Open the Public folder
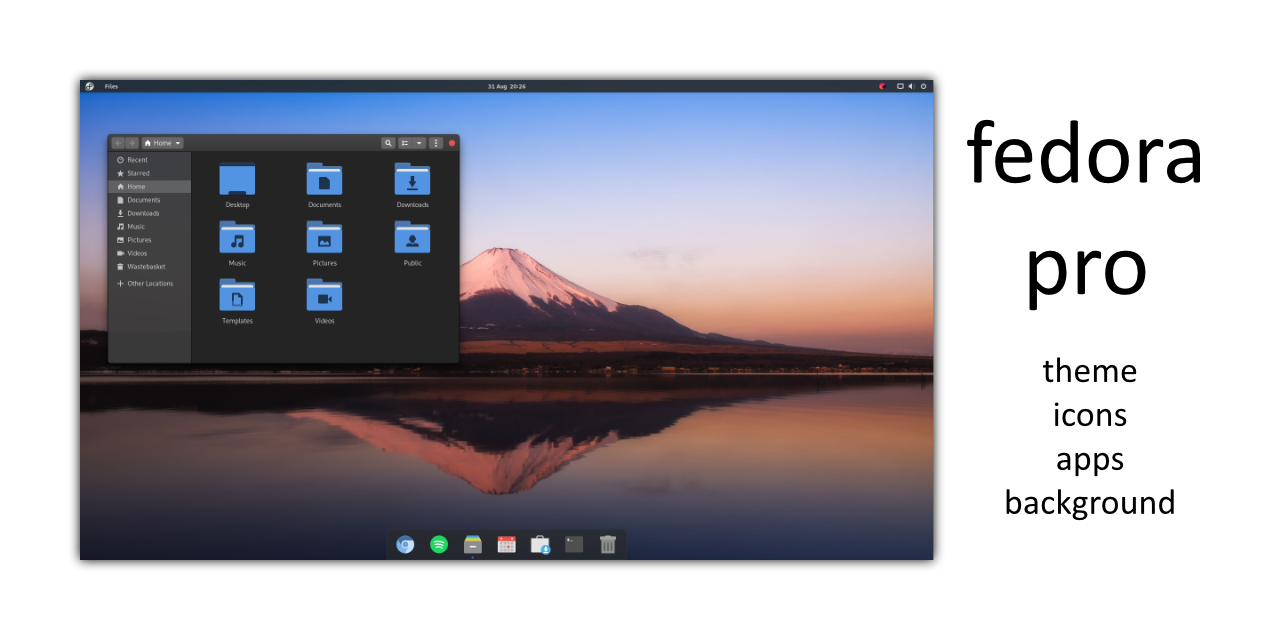This screenshot has height=640, width=1280. 412,238
